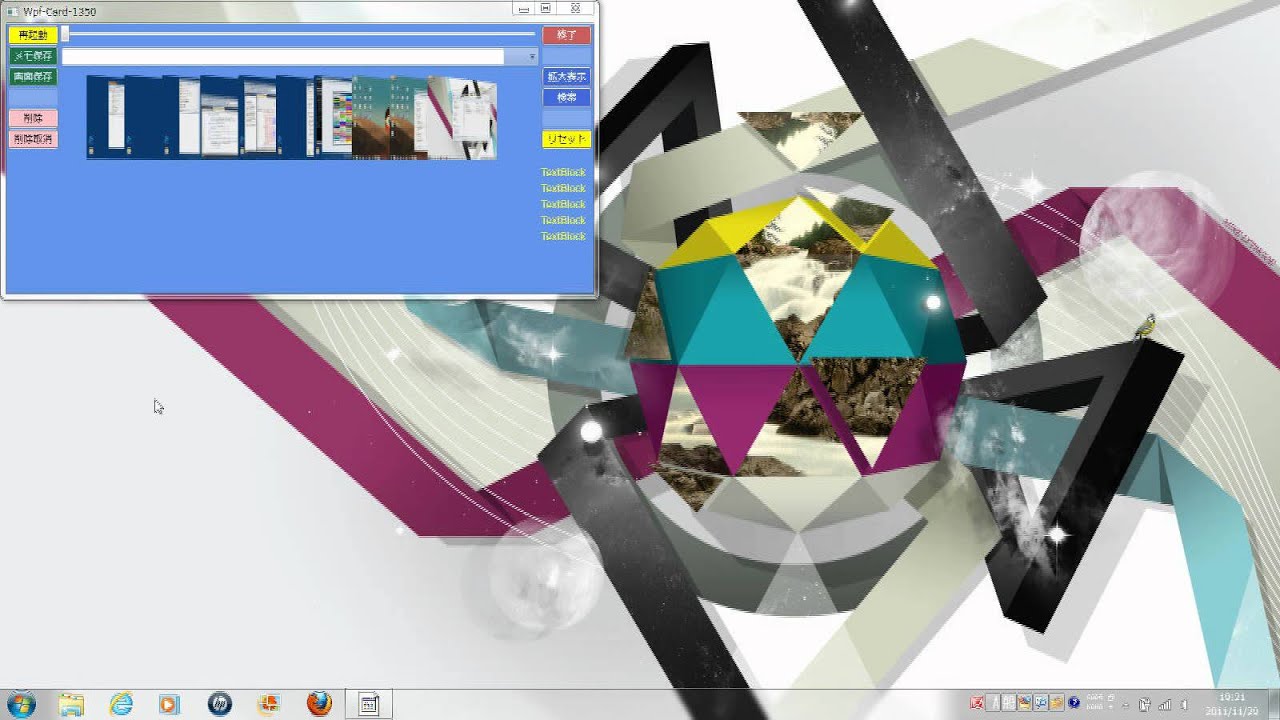
Task: Launch Firefox from the taskbar
Action: click(319, 704)
